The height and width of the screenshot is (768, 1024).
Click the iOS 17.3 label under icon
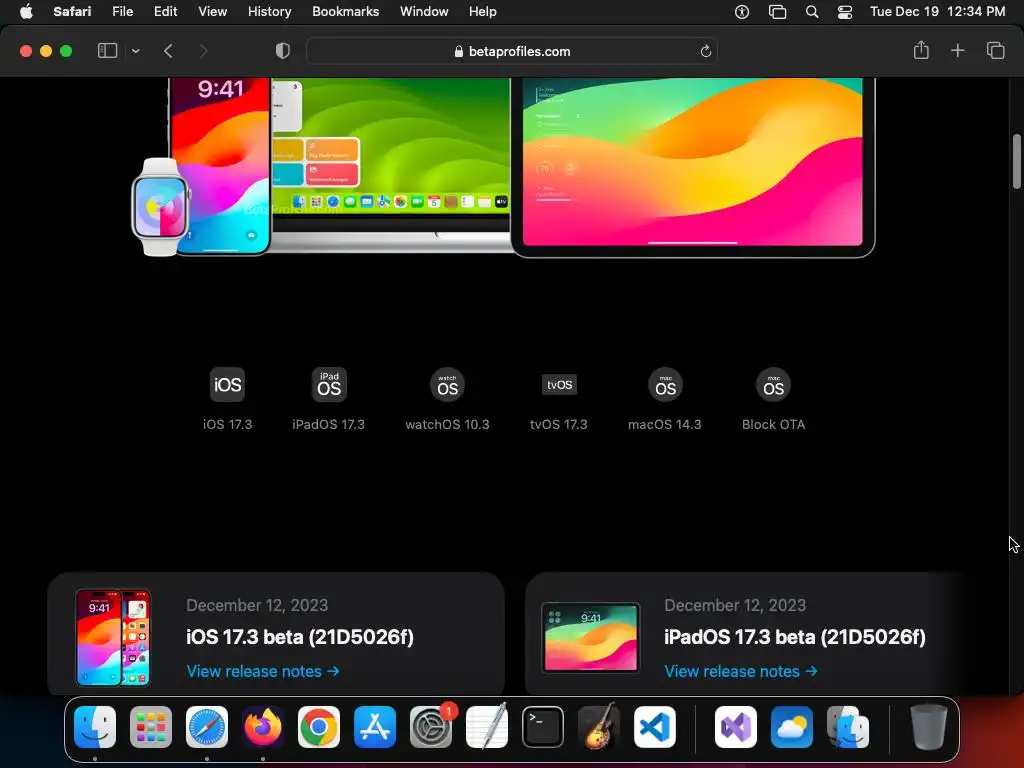(227, 424)
